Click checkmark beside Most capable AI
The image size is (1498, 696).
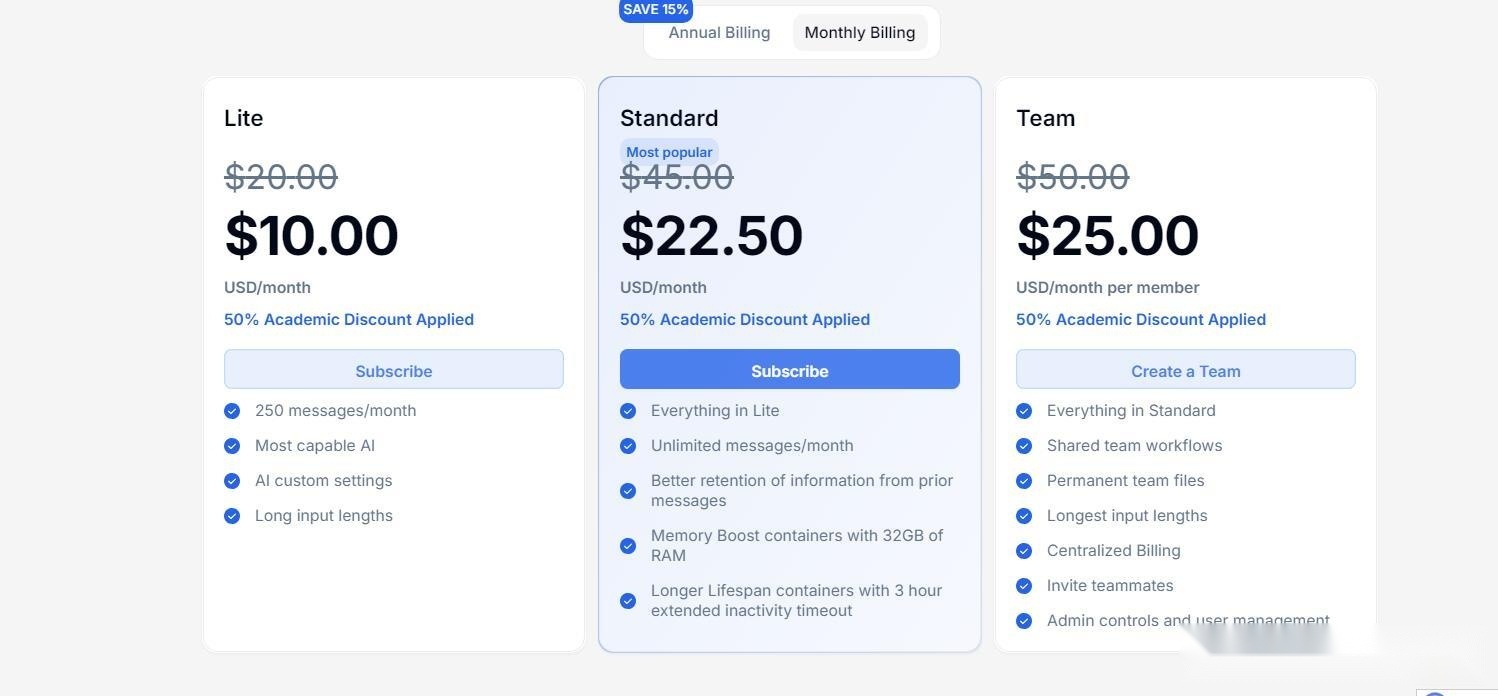click(x=232, y=446)
